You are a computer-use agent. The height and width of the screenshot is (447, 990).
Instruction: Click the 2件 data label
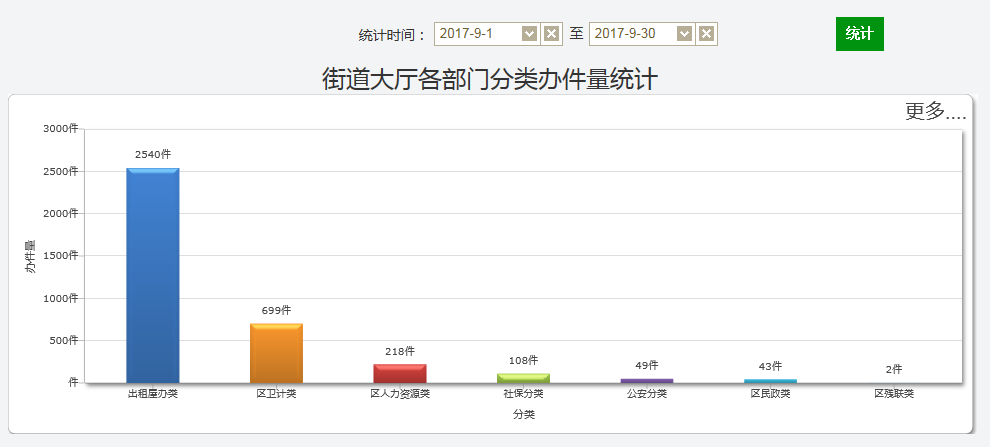(893, 369)
